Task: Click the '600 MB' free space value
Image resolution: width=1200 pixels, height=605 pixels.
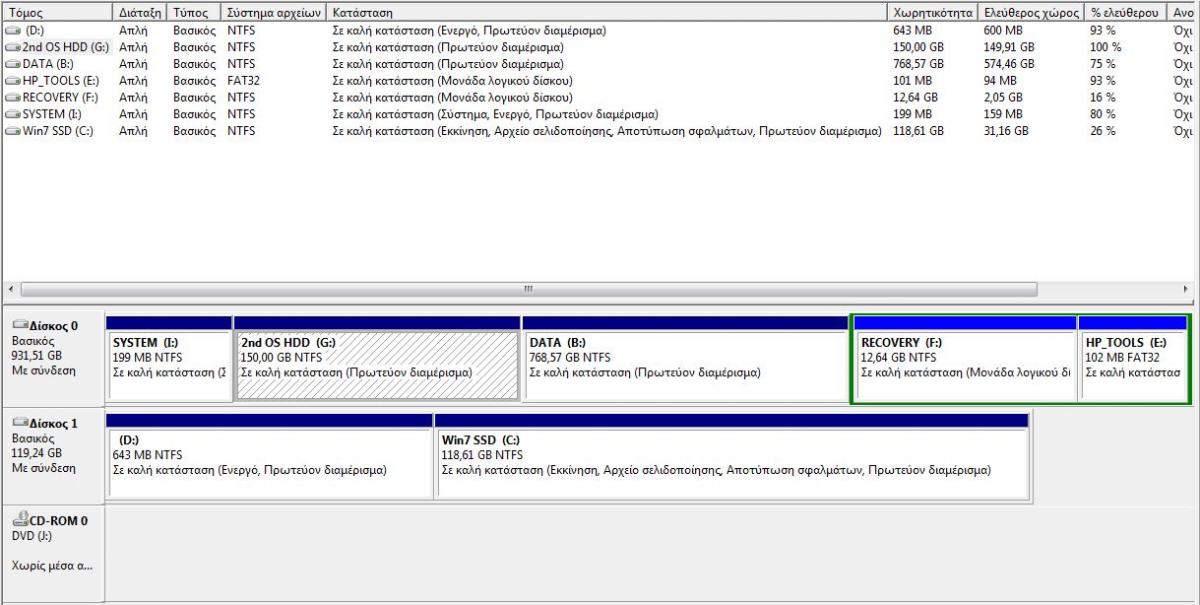Action: point(1004,31)
